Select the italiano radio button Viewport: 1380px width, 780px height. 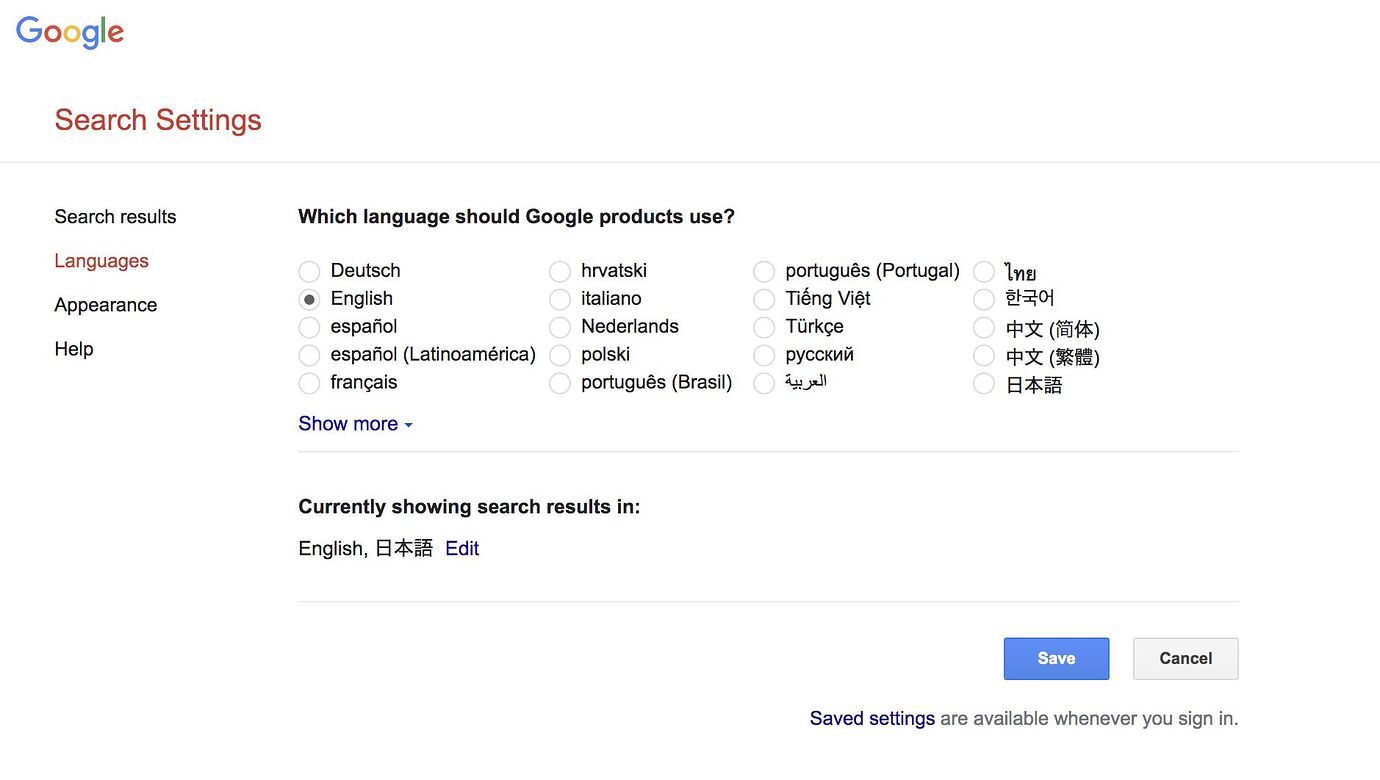(x=560, y=299)
